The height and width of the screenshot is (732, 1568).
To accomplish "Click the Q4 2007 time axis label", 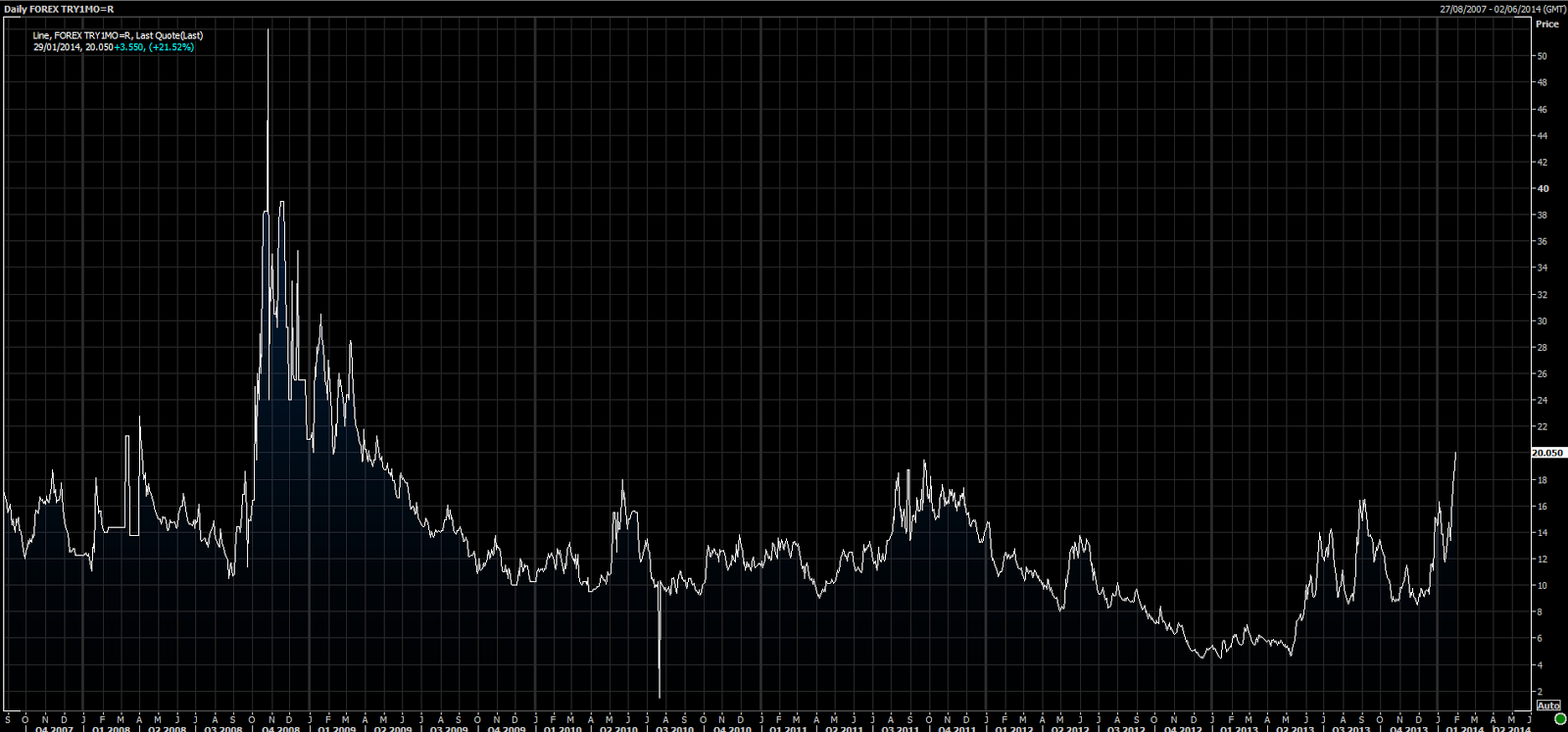I will point(55,728).
